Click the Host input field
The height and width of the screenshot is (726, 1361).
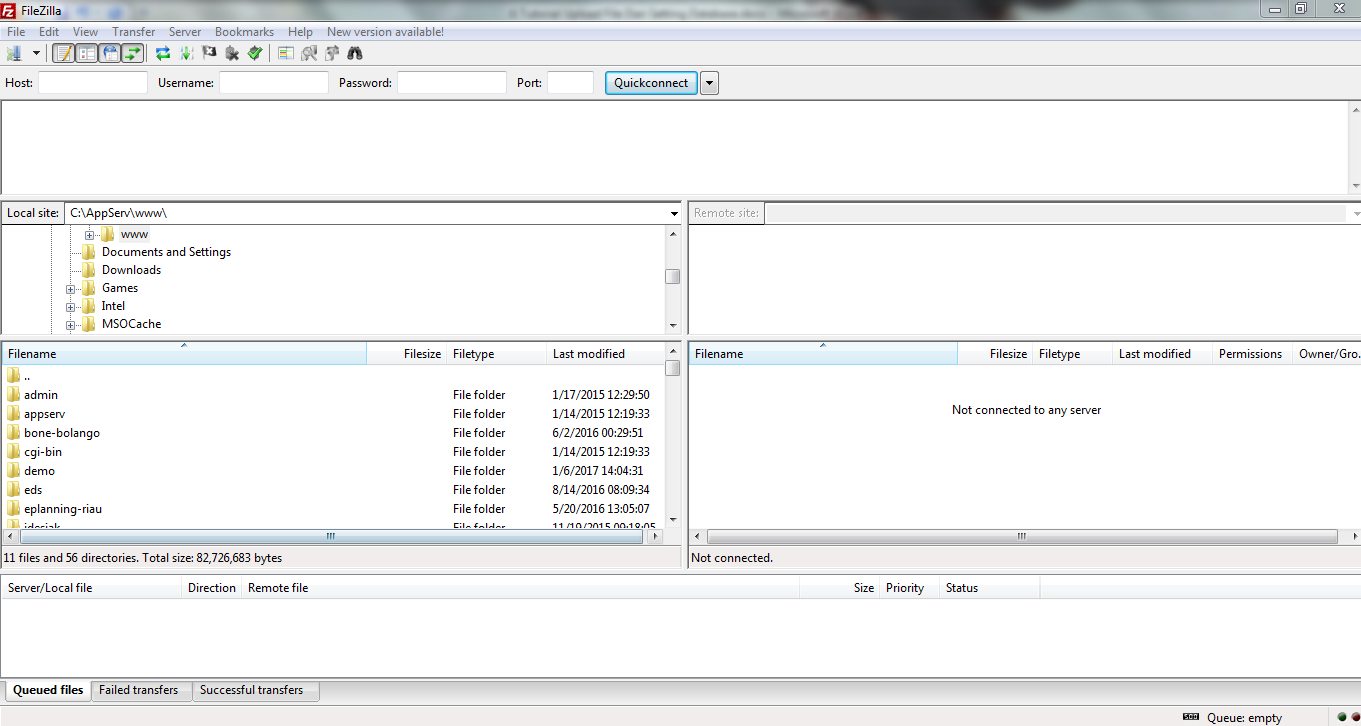(x=93, y=83)
